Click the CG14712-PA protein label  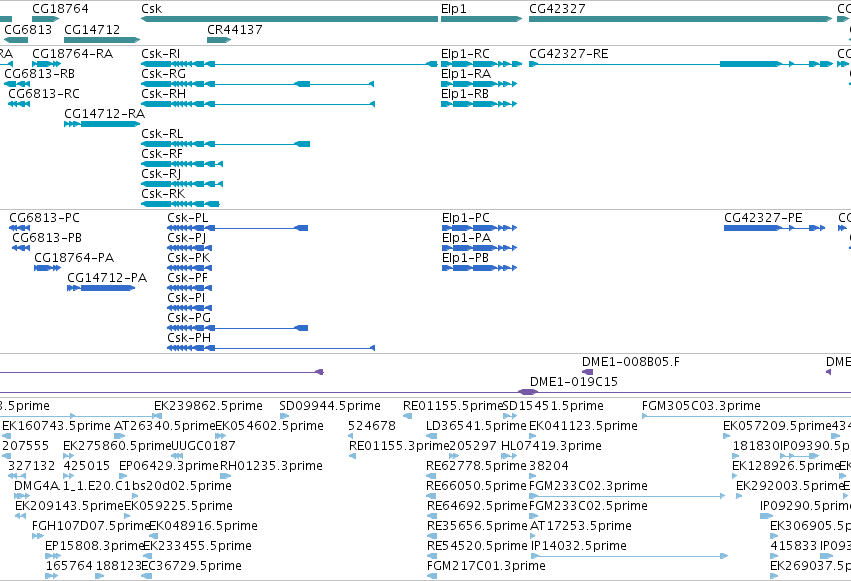[107, 278]
